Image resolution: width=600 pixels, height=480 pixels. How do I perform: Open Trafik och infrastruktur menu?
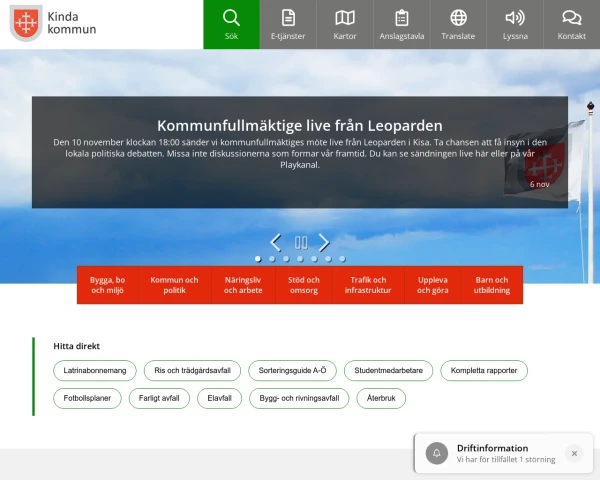[x=368, y=285]
